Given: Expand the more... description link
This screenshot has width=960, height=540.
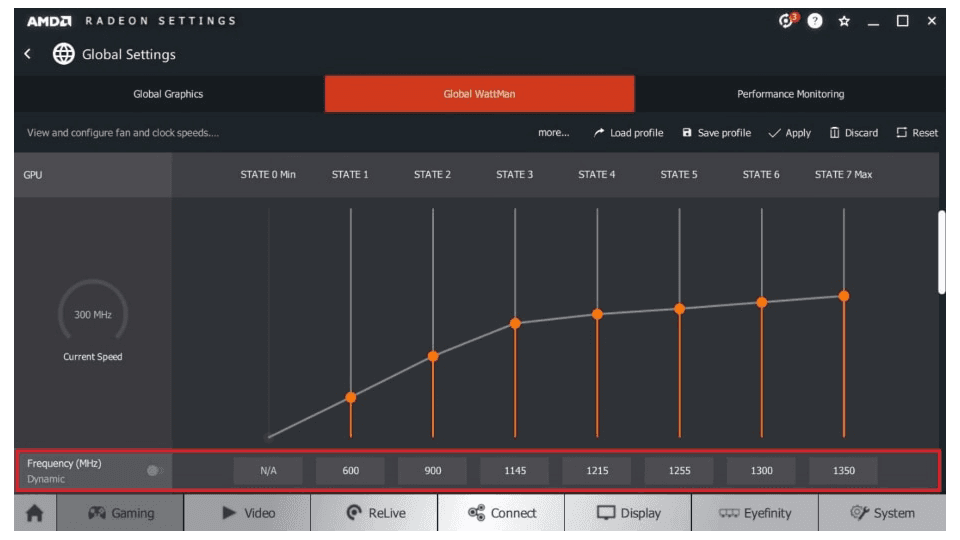Looking at the screenshot, I should pyautogui.click(x=553, y=133).
